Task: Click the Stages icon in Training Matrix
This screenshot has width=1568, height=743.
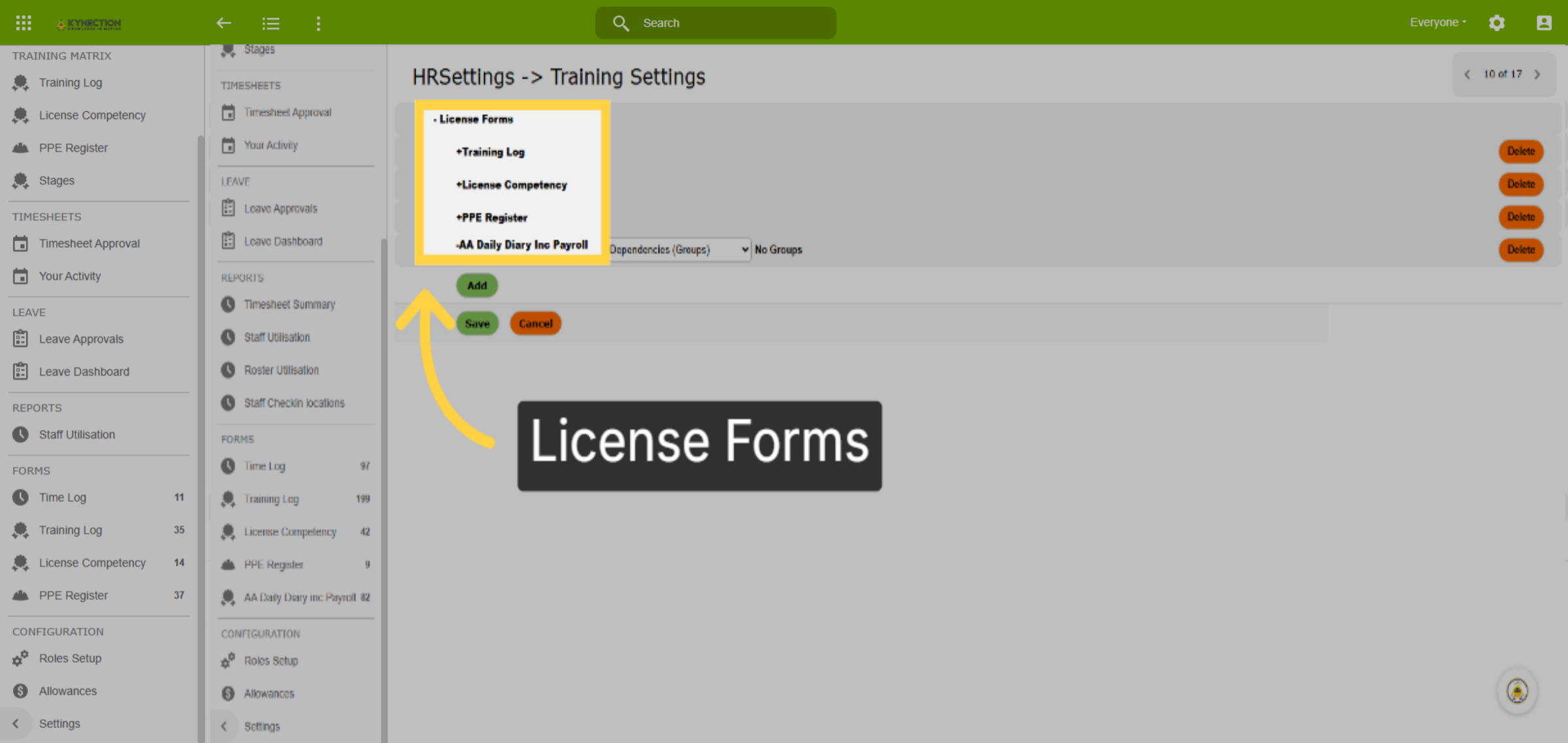Action: coord(21,181)
